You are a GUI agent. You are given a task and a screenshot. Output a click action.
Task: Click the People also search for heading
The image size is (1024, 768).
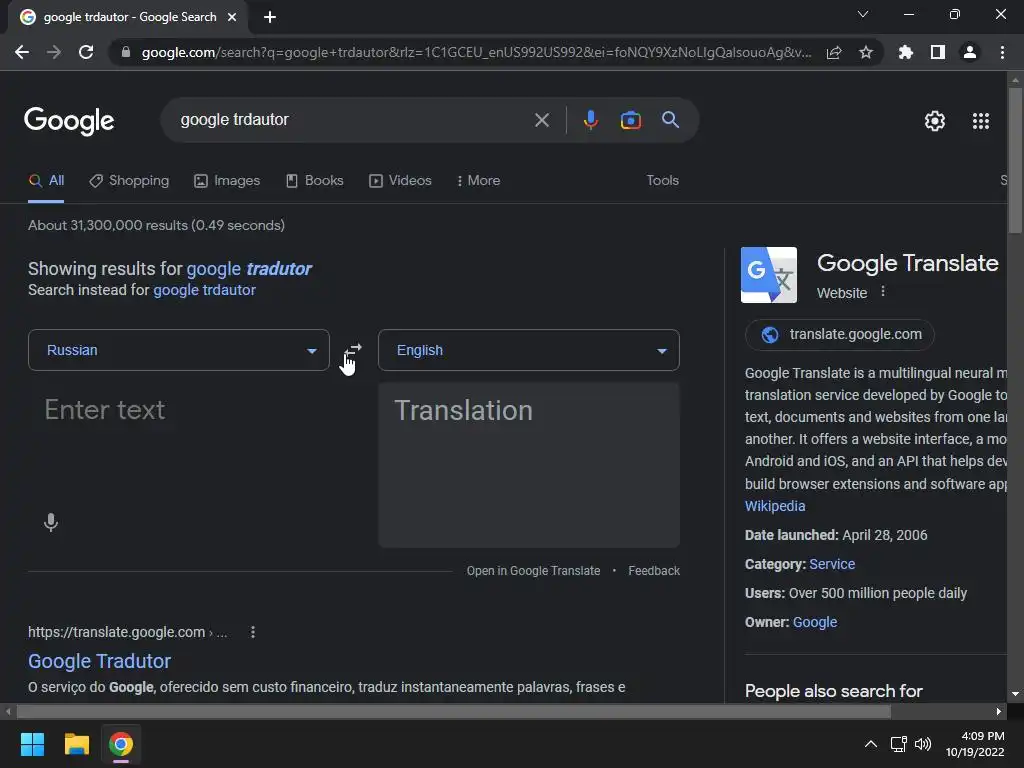(x=833, y=691)
